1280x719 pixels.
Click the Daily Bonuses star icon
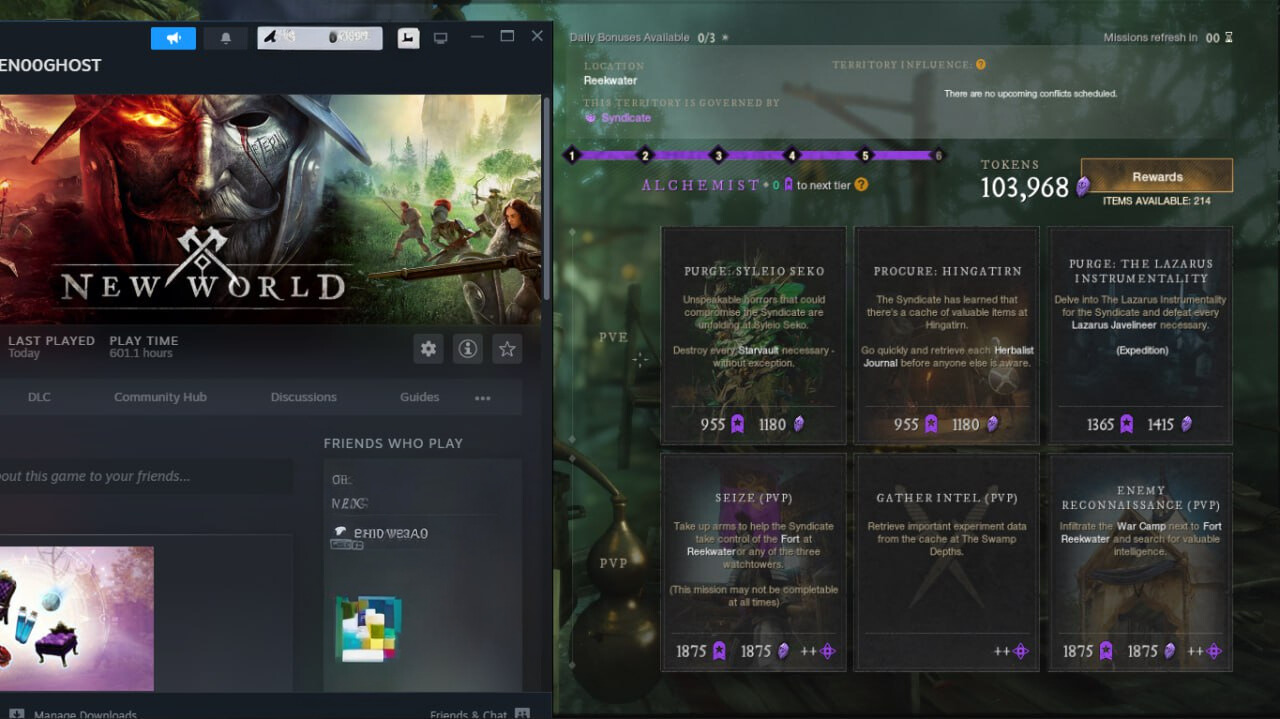tap(725, 38)
